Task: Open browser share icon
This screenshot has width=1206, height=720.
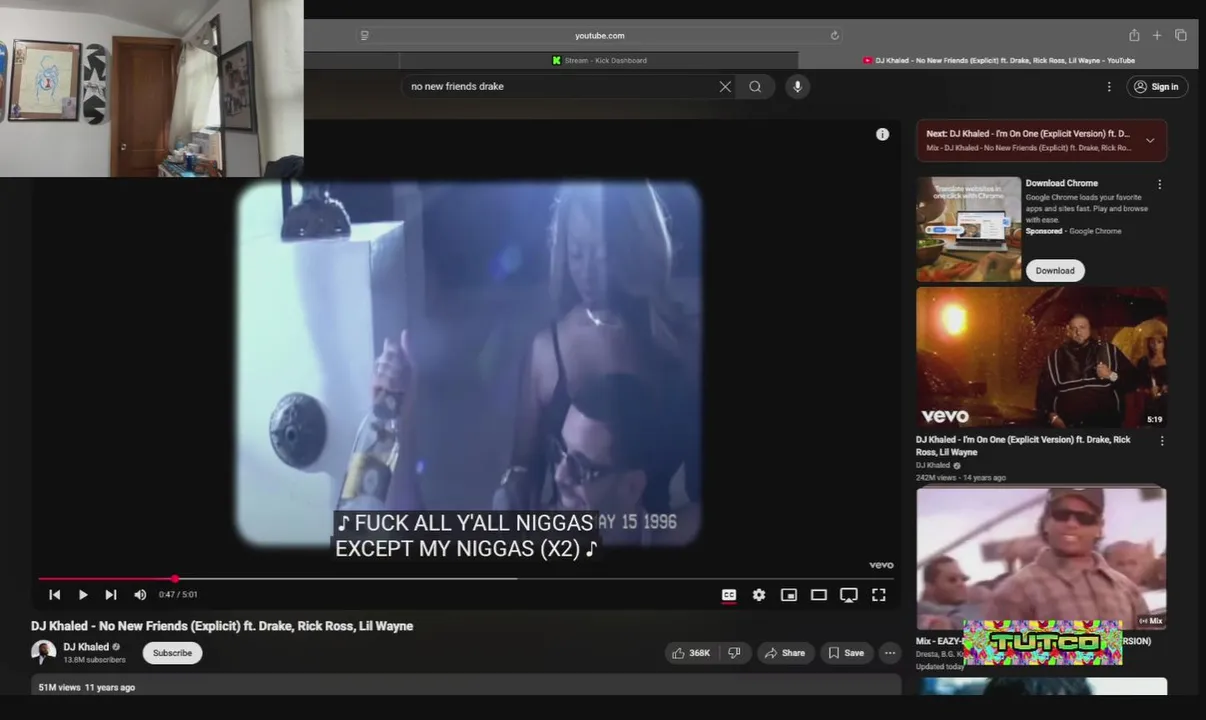Action: click(1134, 35)
